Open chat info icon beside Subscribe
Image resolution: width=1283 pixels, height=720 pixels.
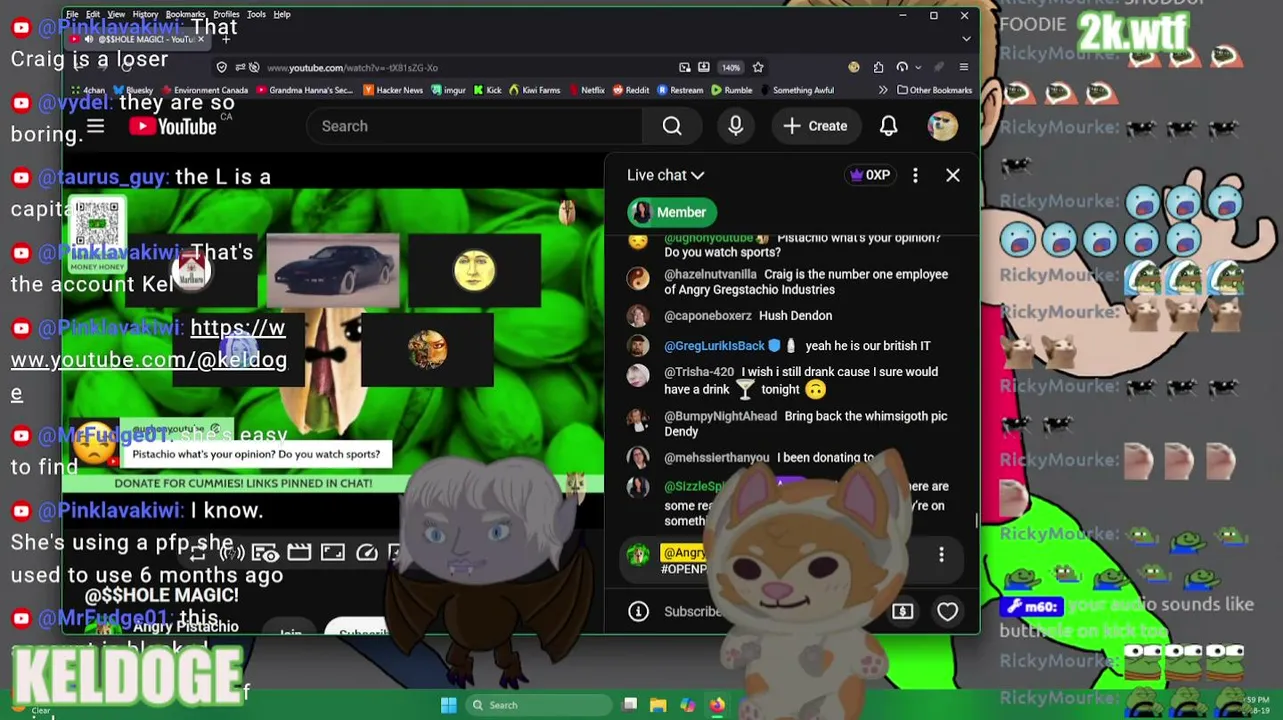(x=638, y=611)
